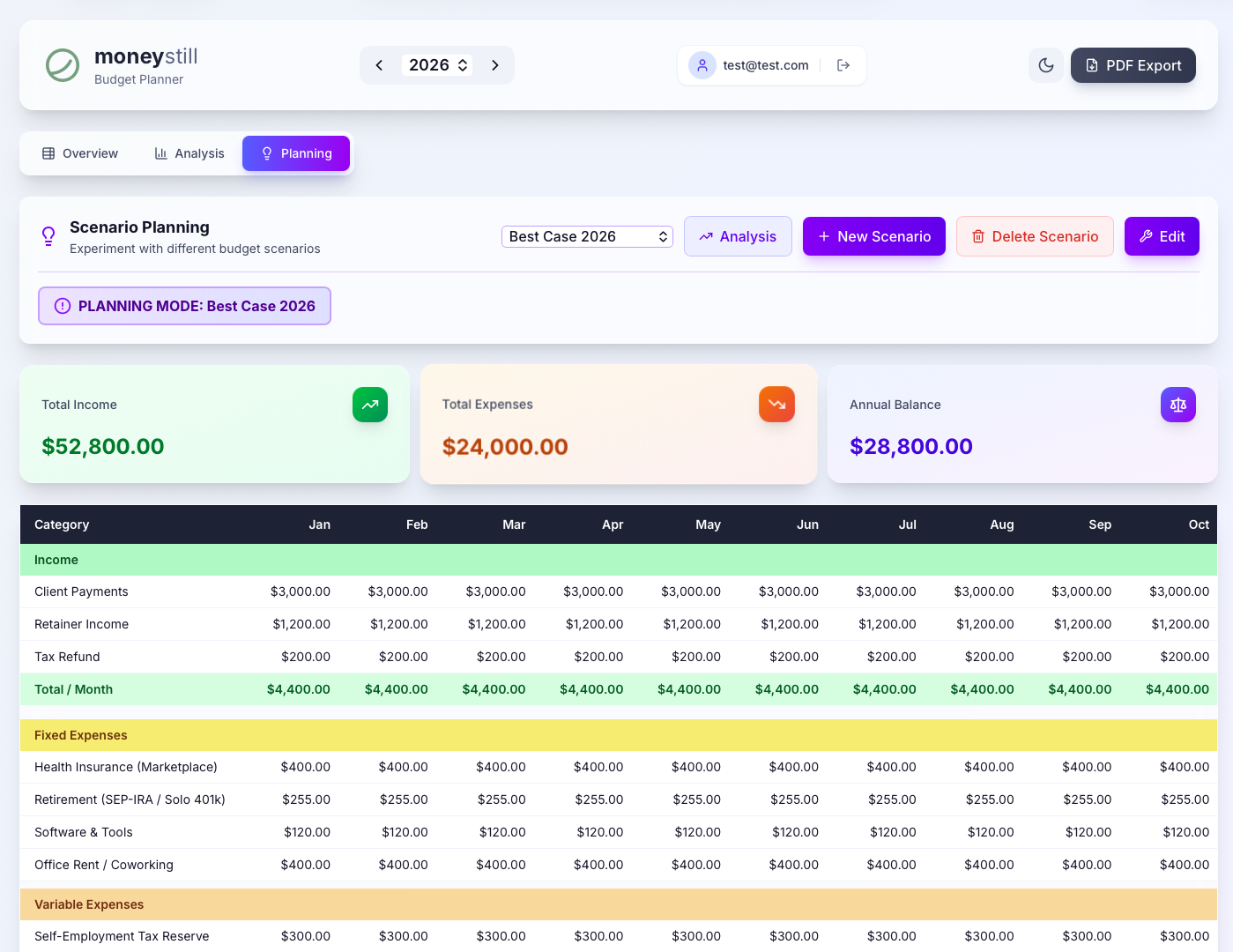Image resolution: width=1233 pixels, height=952 pixels.
Task: Create a scenario with New Scenario button
Action: [x=873, y=236]
